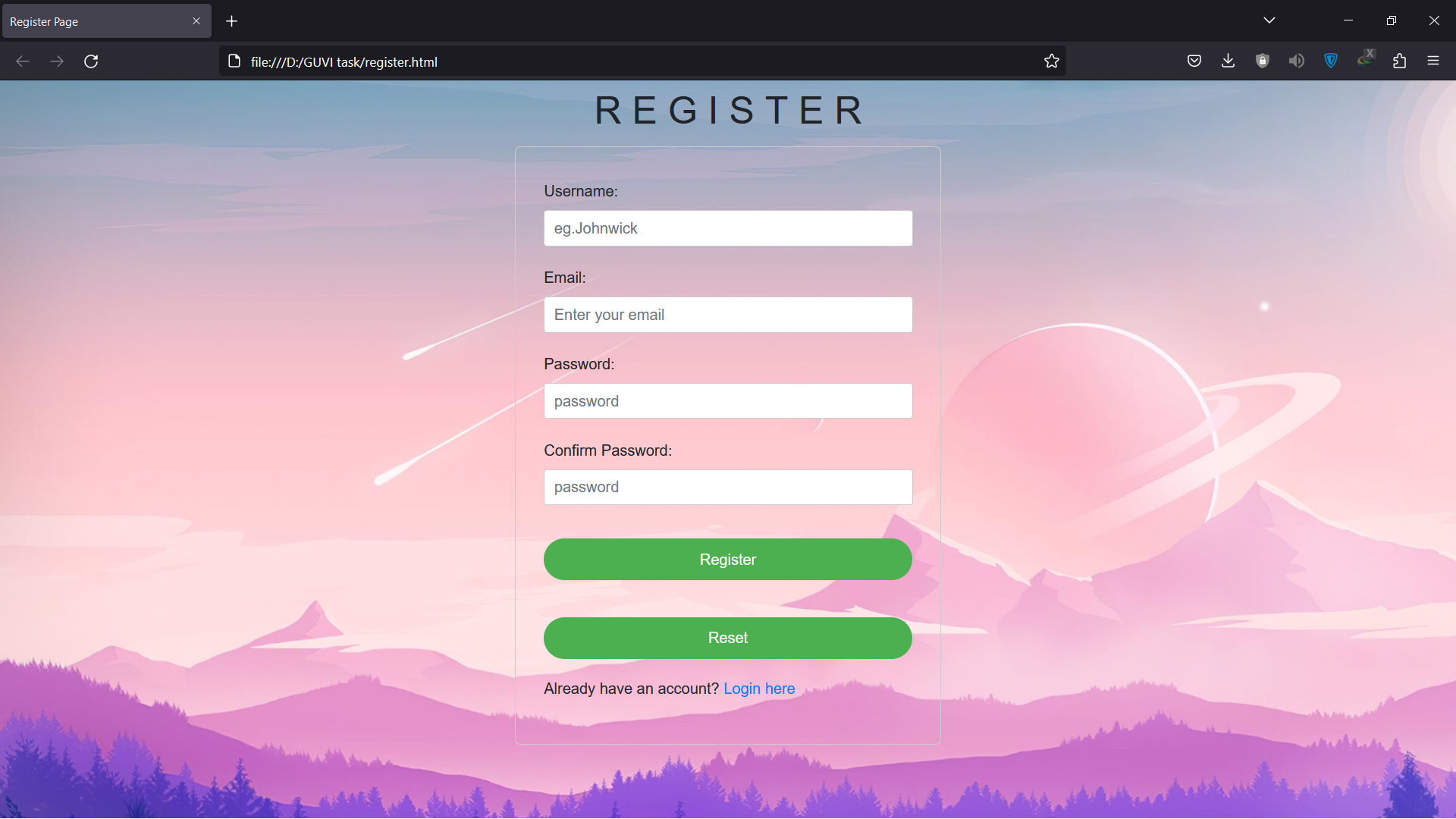Image resolution: width=1456 pixels, height=819 pixels.
Task: Open a new browser tab
Action: tap(231, 20)
